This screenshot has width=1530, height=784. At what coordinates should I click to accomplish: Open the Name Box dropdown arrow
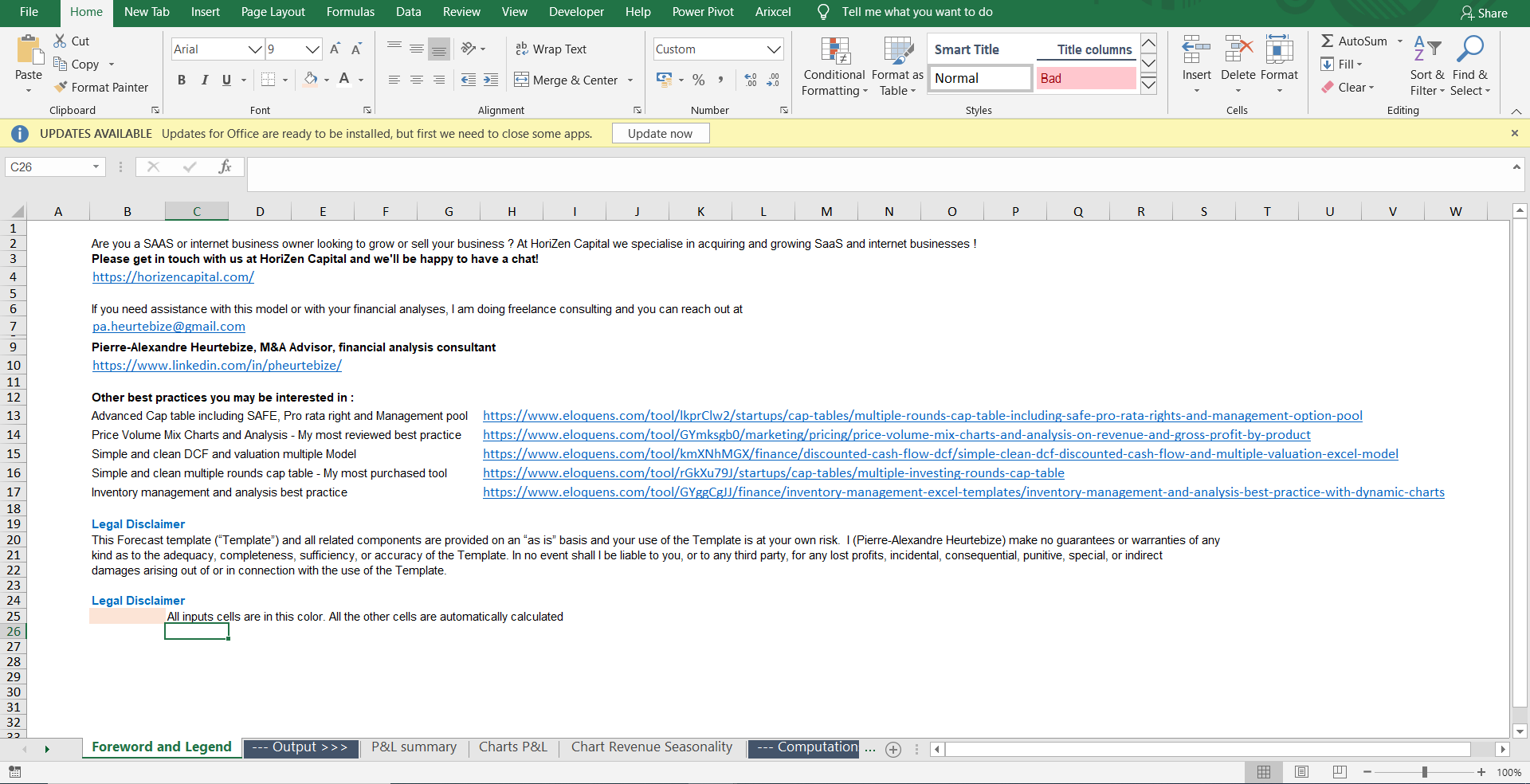click(96, 167)
